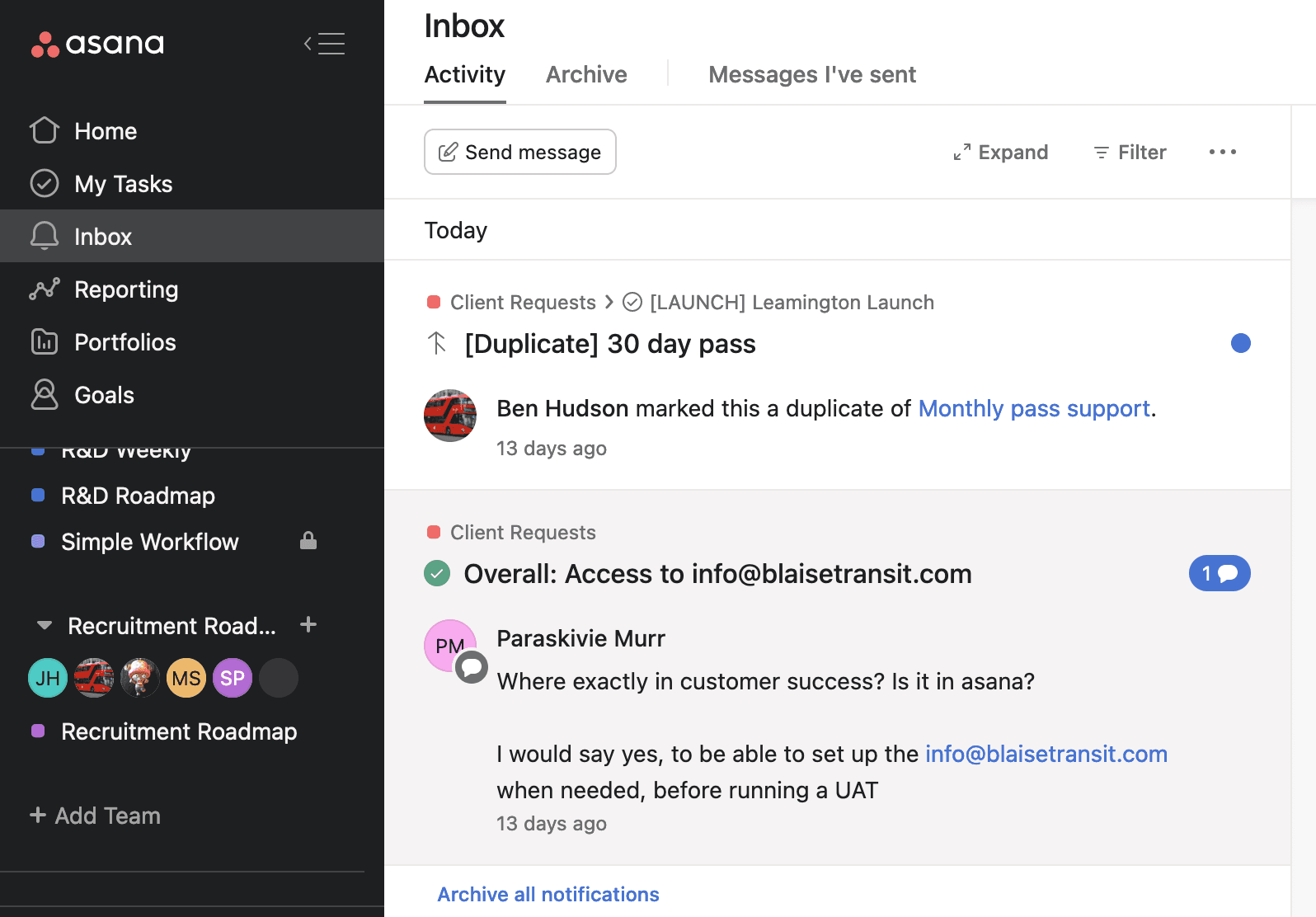Screen dimensions: 1316x917
Task: Click the Inbox bell icon
Action: tap(45, 236)
